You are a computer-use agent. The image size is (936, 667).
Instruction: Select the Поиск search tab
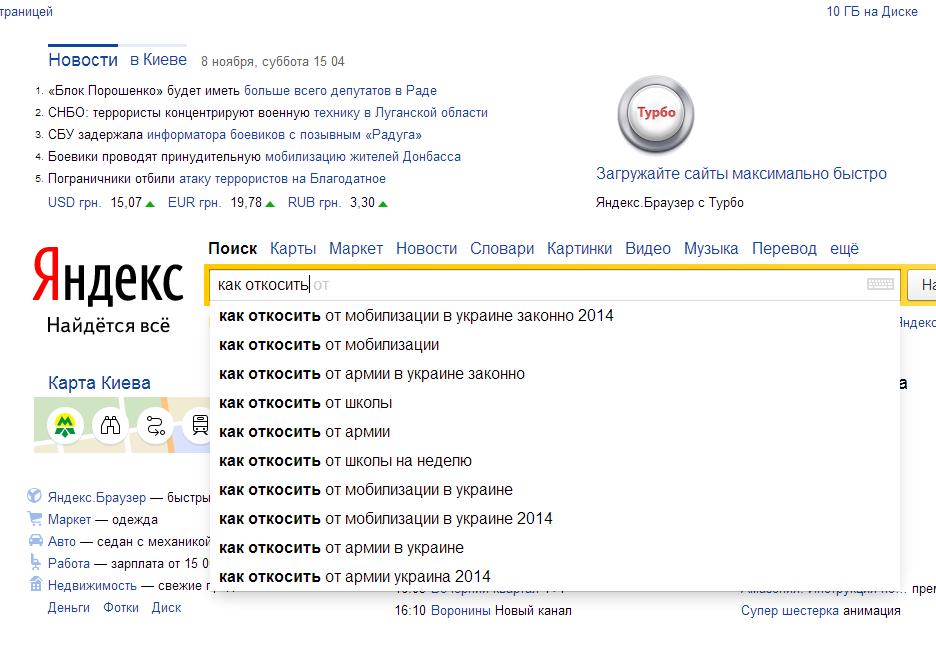(233, 248)
